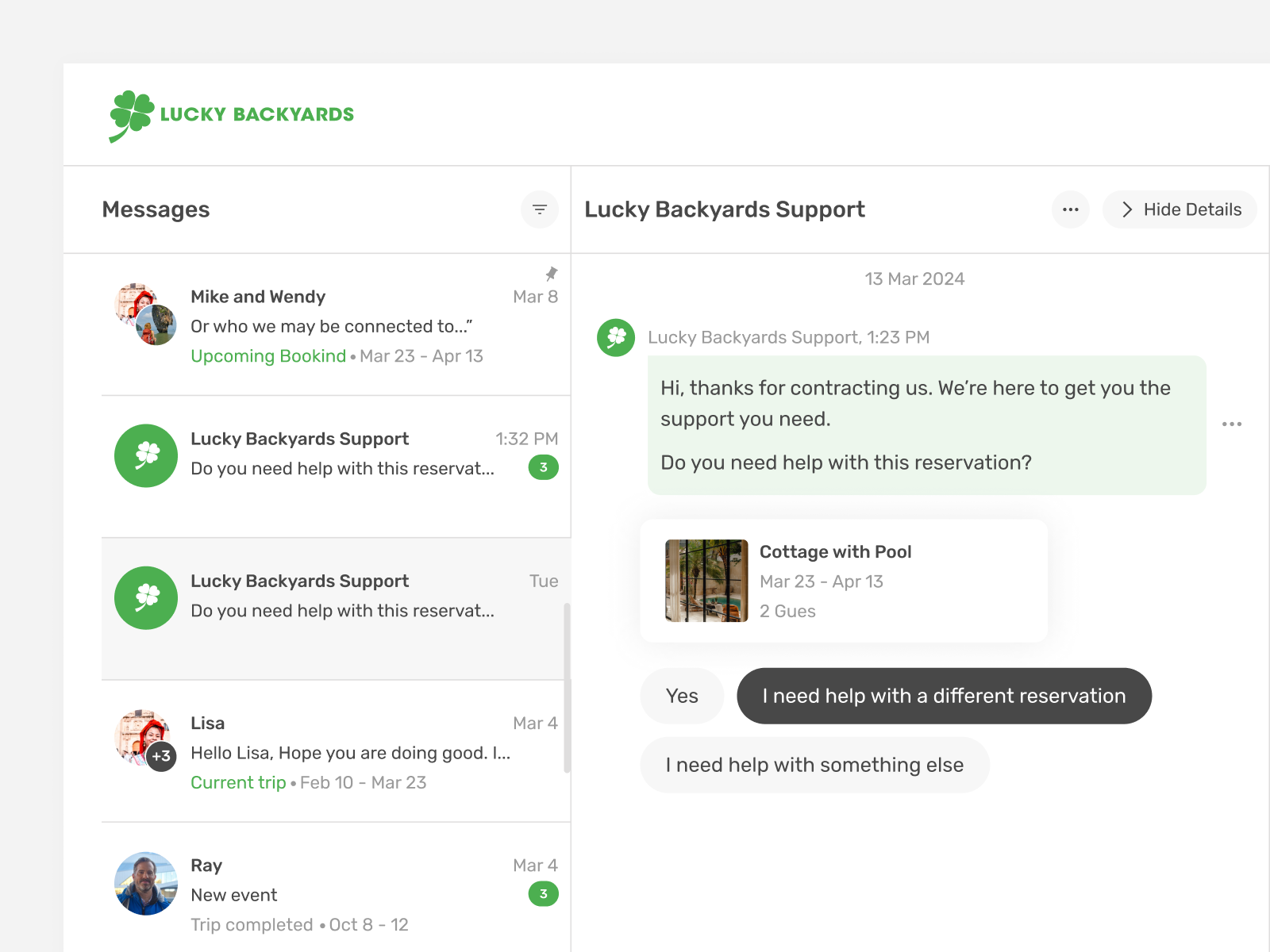1270x952 pixels.
Task: Open the Cottage with Pool reservation card
Action: [x=844, y=580]
